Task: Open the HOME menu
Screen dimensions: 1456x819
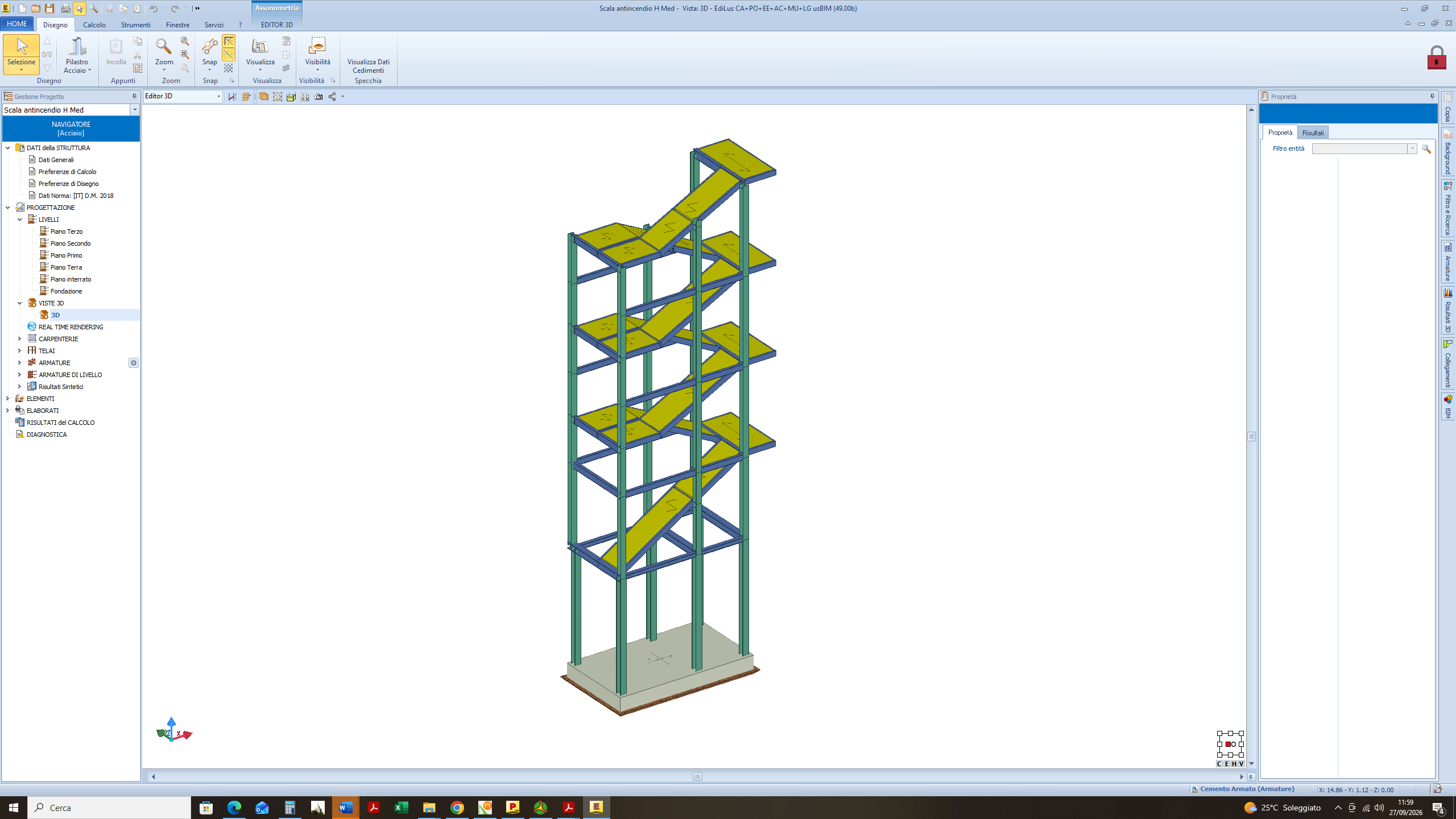Action: (x=17, y=24)
